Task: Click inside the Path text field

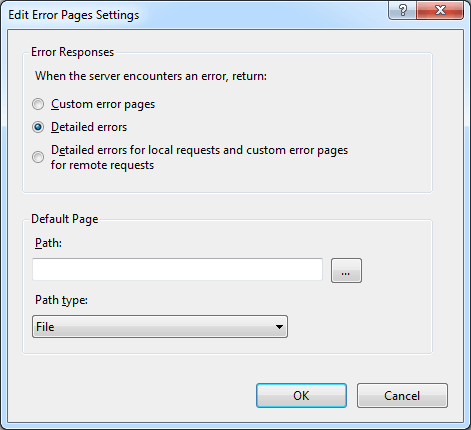Action: 177,269
